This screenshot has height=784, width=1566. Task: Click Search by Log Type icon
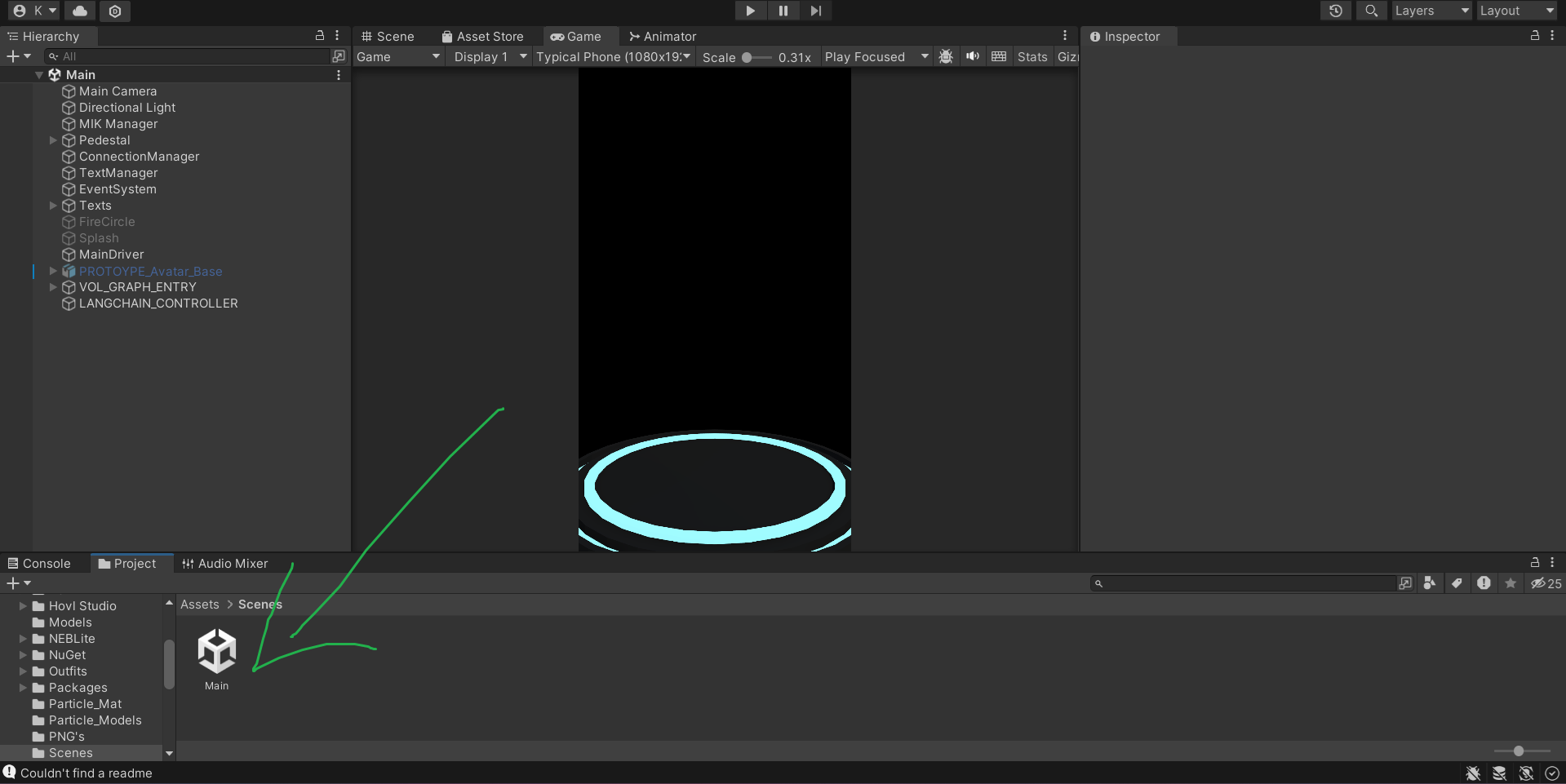pos(1484,583)
